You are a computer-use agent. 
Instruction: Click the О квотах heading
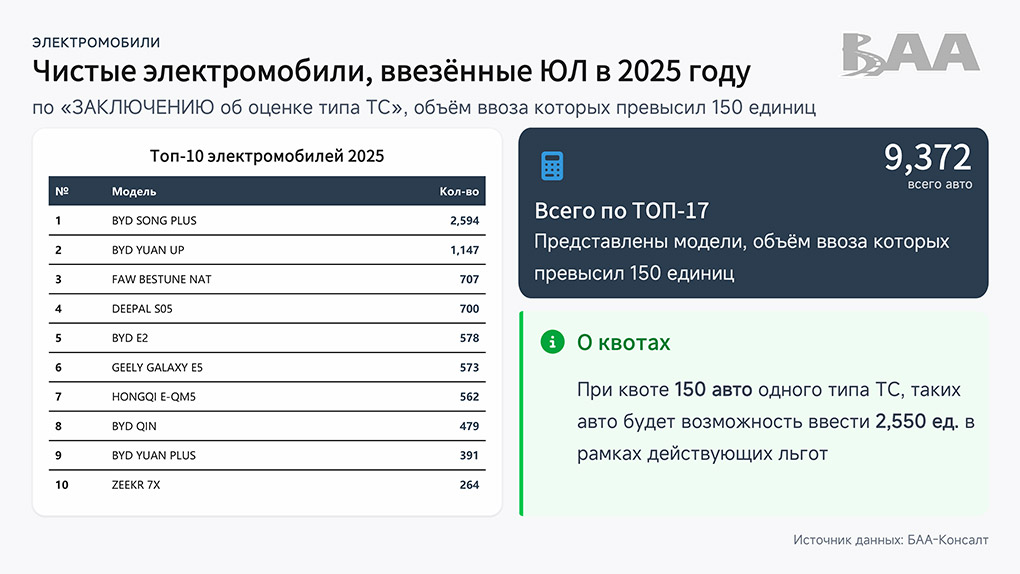(x=624, y=343)
